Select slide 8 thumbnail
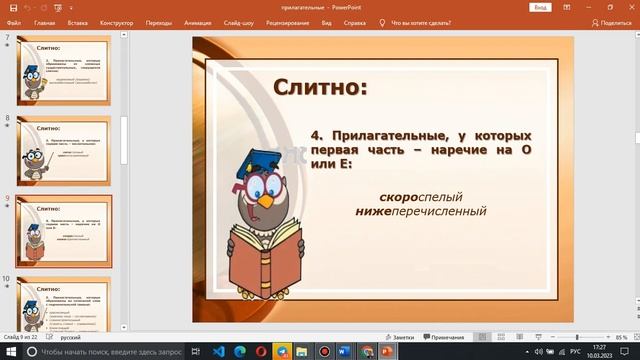 (64, 151)
